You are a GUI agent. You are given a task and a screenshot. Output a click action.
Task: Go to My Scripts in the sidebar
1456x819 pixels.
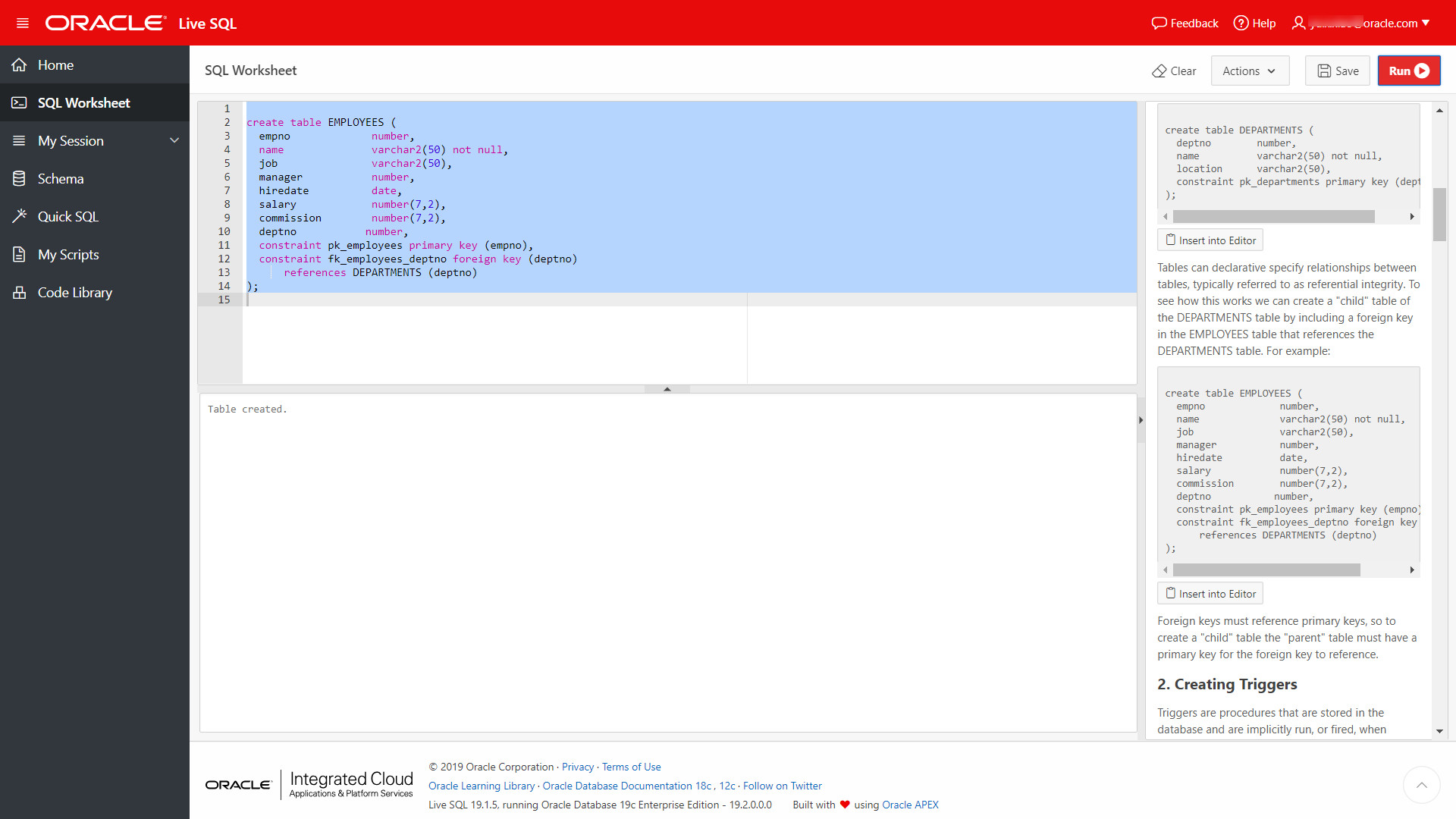(x=68, y=255)
